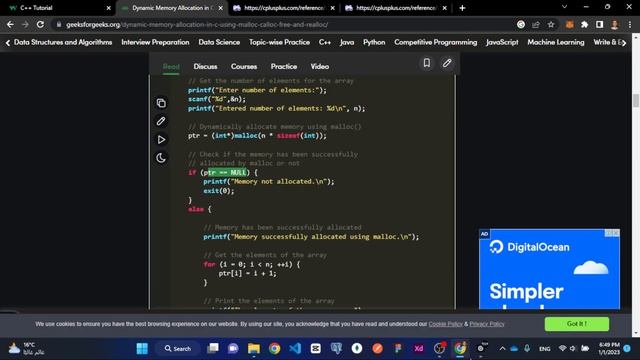Open the Windows Start menu
This screenshot has height=360, width=640.
click(x=142, y=349)
